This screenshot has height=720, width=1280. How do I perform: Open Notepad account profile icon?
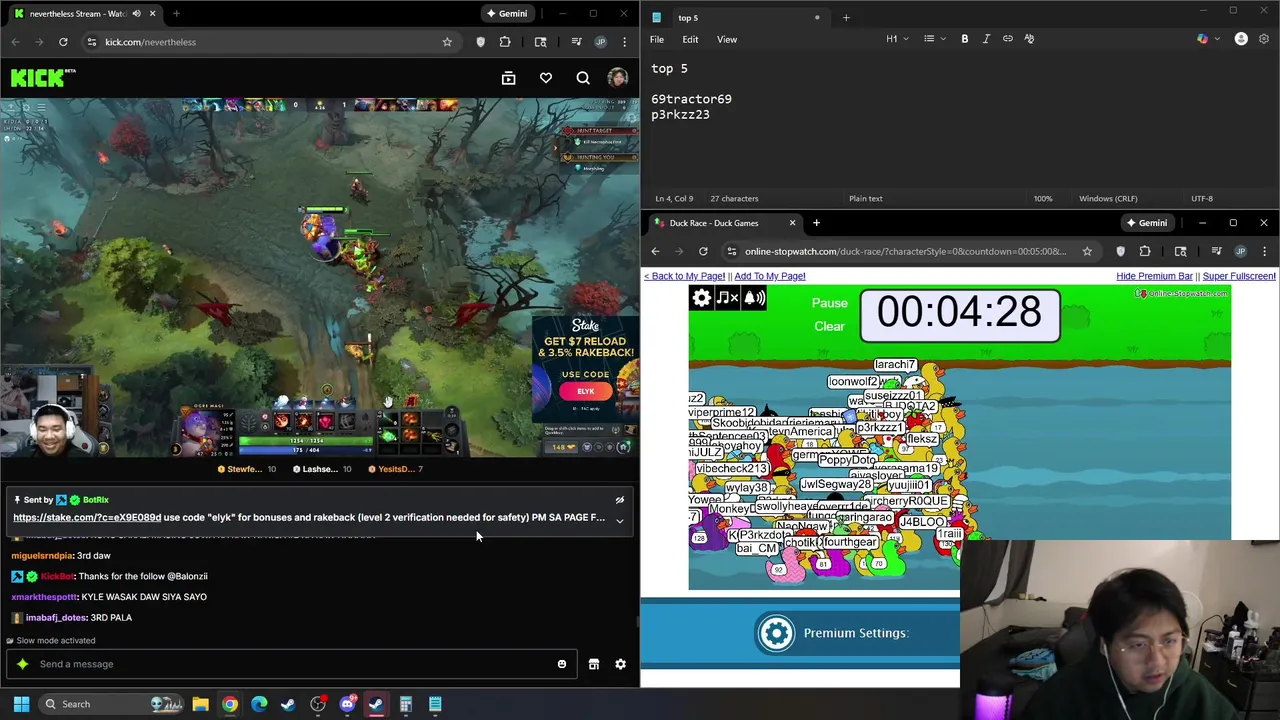click(x=1241, y=39)
